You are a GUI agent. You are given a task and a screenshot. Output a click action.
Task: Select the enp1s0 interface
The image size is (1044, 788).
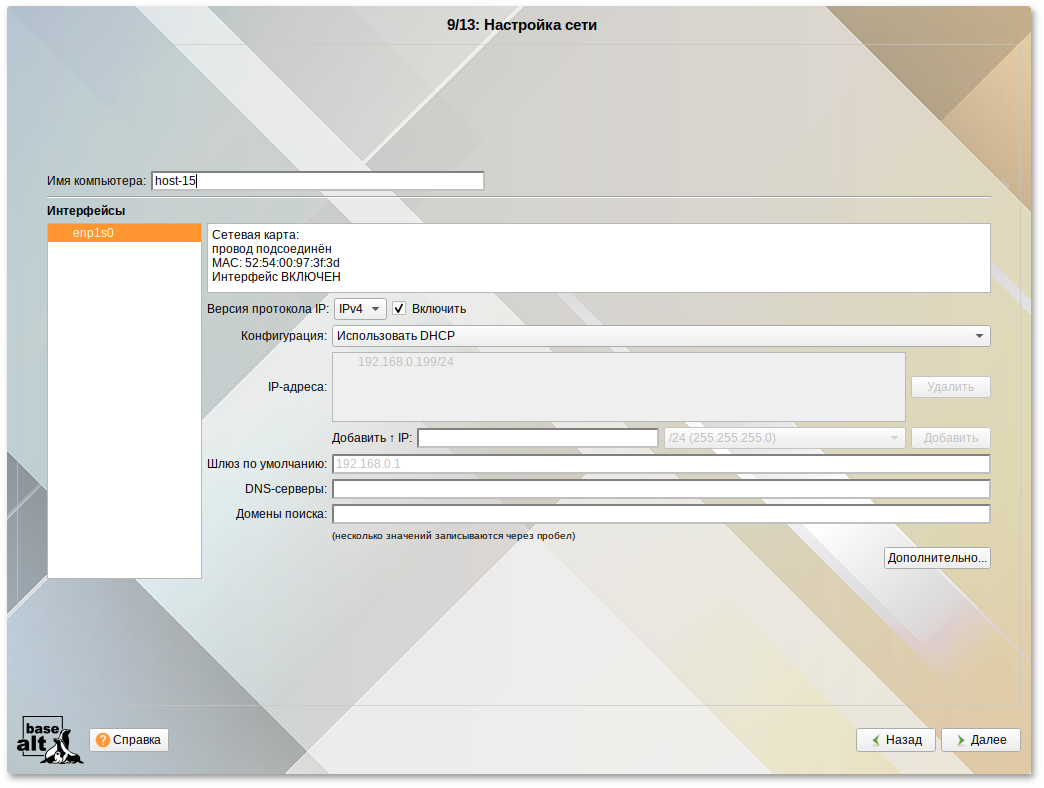124,233
